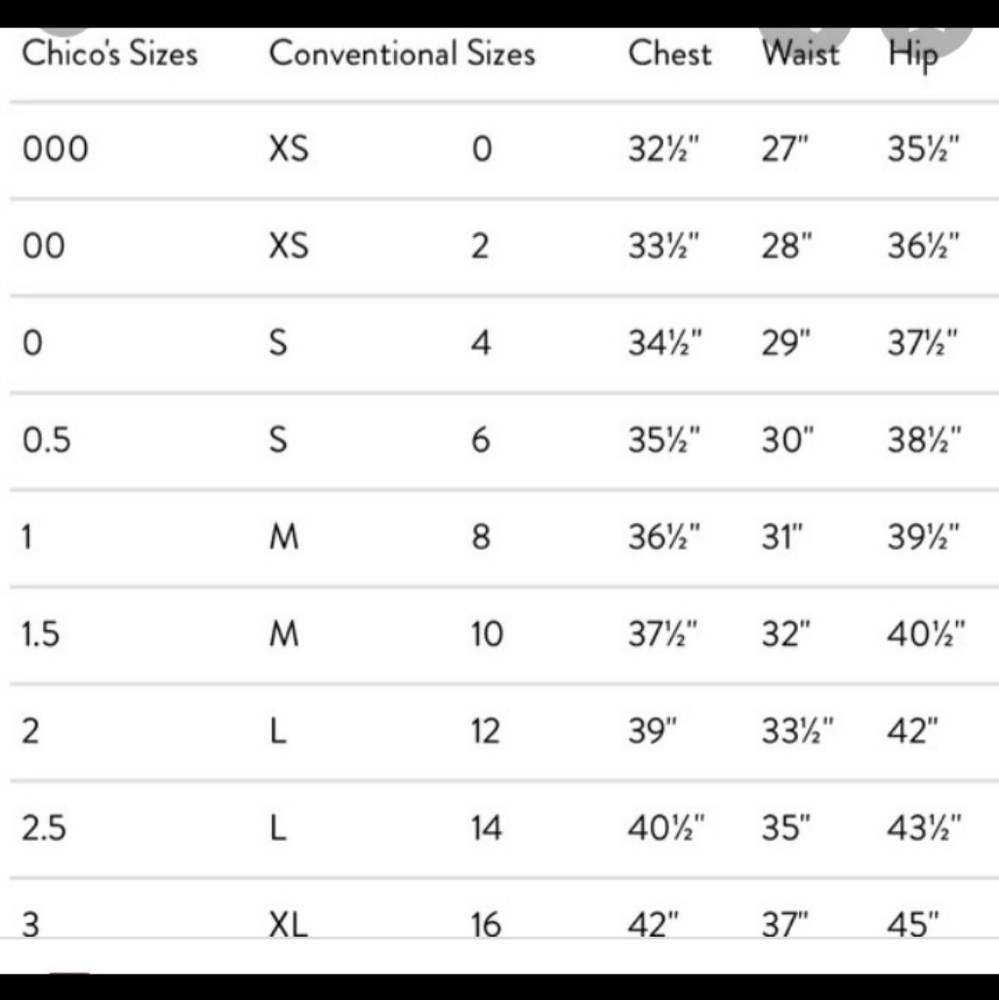The height and width of the screenshot is (1000, 999).
Task: Select Chico's size 1.5 cell
Action: (42, 634)
